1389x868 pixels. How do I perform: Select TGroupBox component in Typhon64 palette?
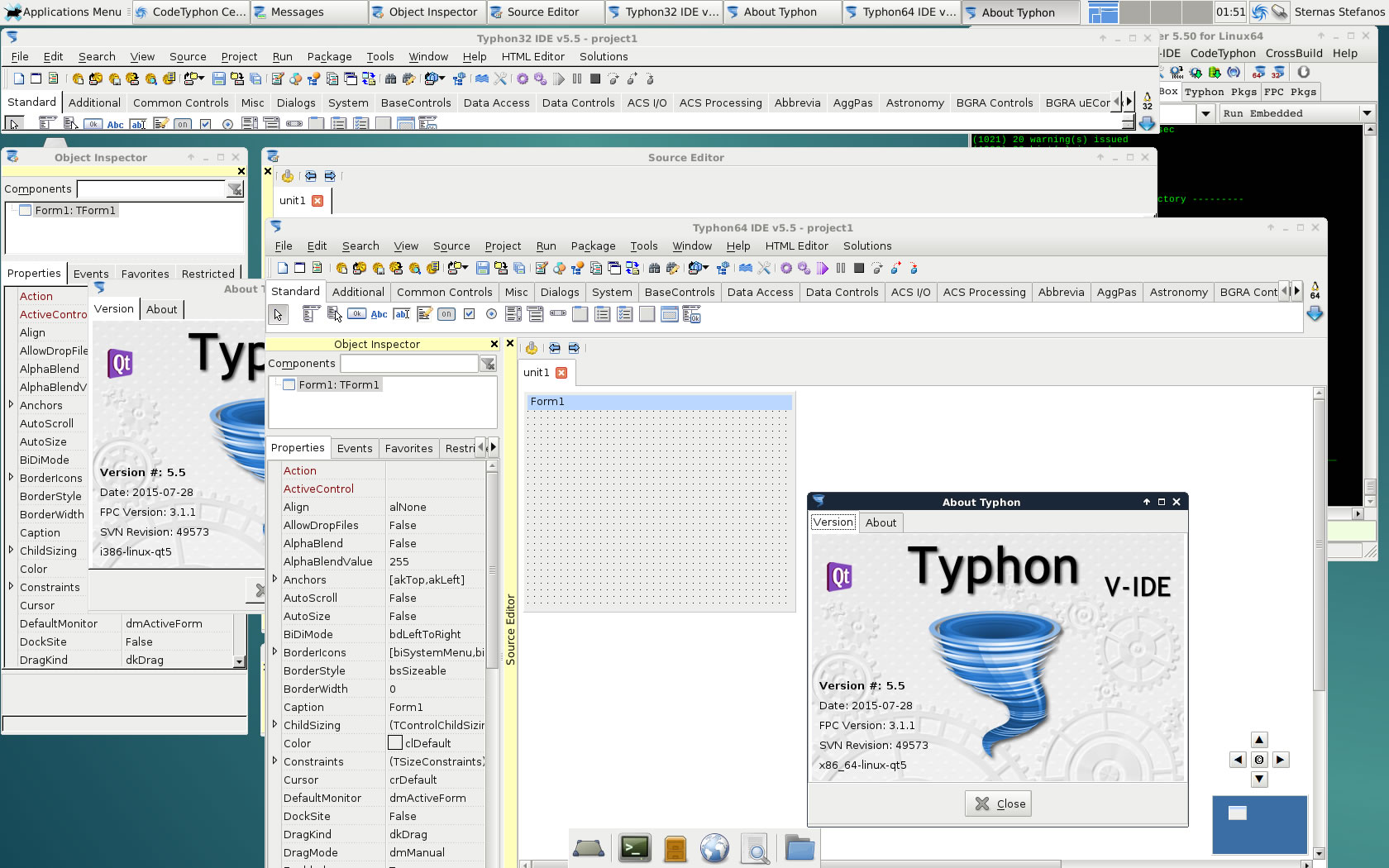click(580, 314)
